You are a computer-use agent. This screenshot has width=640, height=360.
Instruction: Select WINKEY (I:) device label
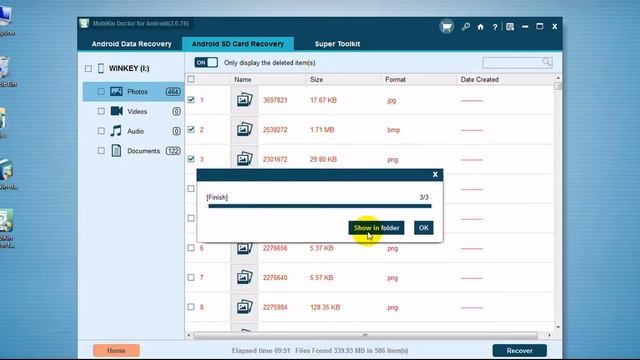click(129, 68)
